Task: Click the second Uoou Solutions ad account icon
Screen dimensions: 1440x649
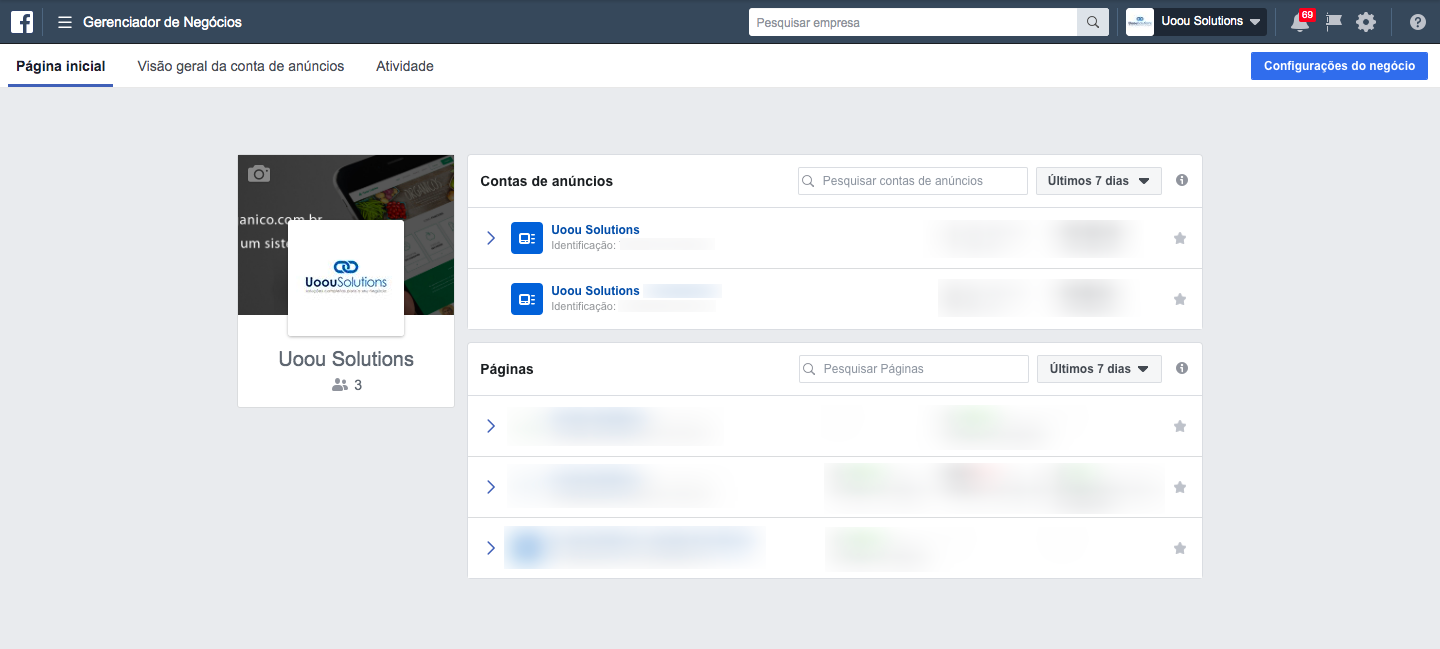Action: coord(527,299)
